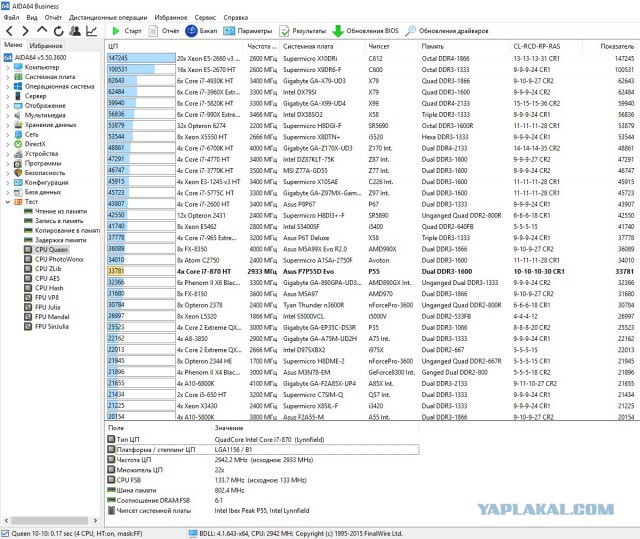Open Параметры settings in toolbar
640x539 pixels.
coord(249,31)
